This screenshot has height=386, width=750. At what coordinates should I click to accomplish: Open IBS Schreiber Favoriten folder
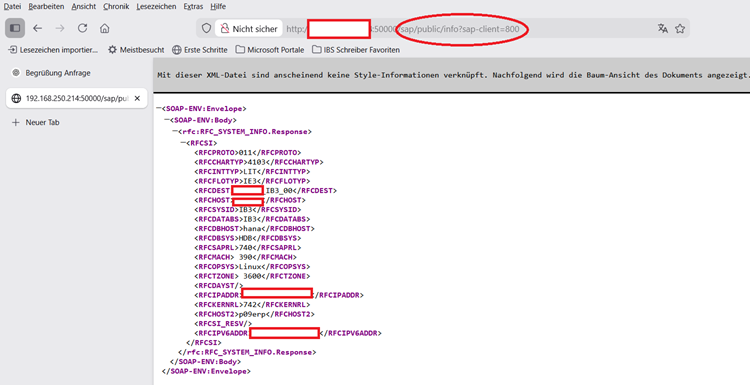(356, 50)
